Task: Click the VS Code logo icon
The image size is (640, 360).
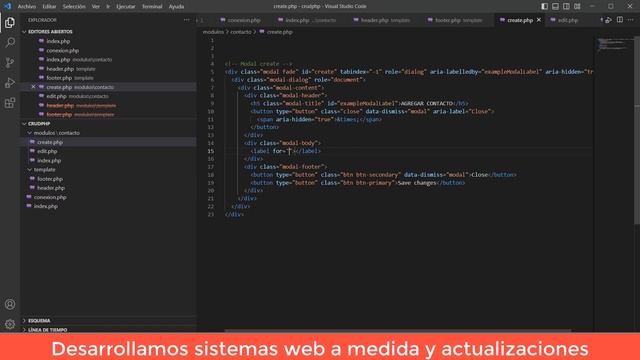Action: pyautogui.click(x=8, y=6)
